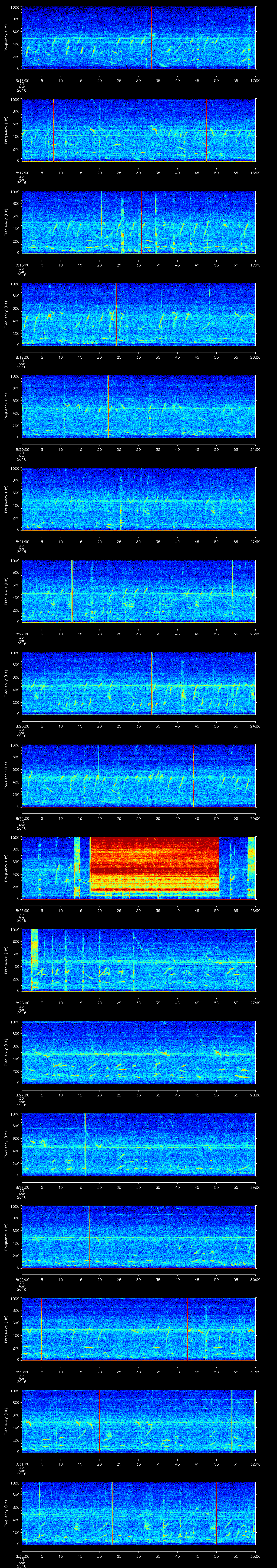Screen dimensions: 277x1568
Task: Click the end time label 20:00
Action: coord(255,357)
